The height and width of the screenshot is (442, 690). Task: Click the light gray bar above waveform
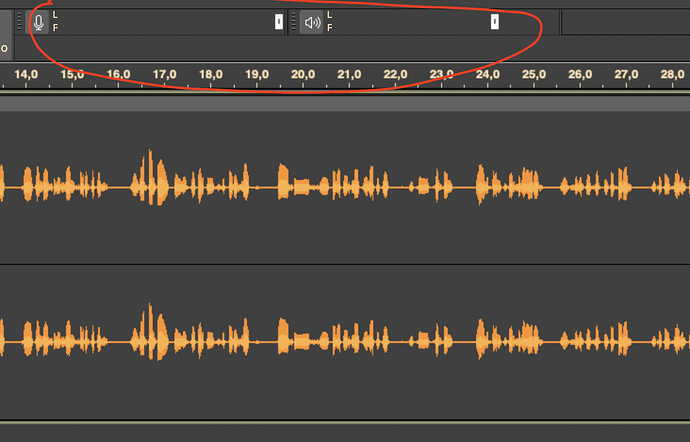point(345,104)
